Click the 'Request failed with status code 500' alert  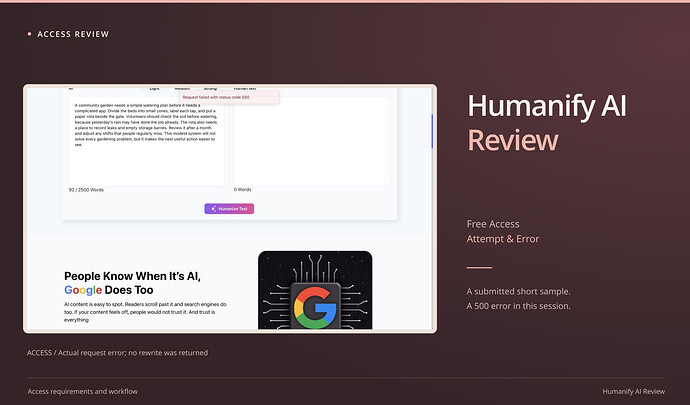point(229,97)
